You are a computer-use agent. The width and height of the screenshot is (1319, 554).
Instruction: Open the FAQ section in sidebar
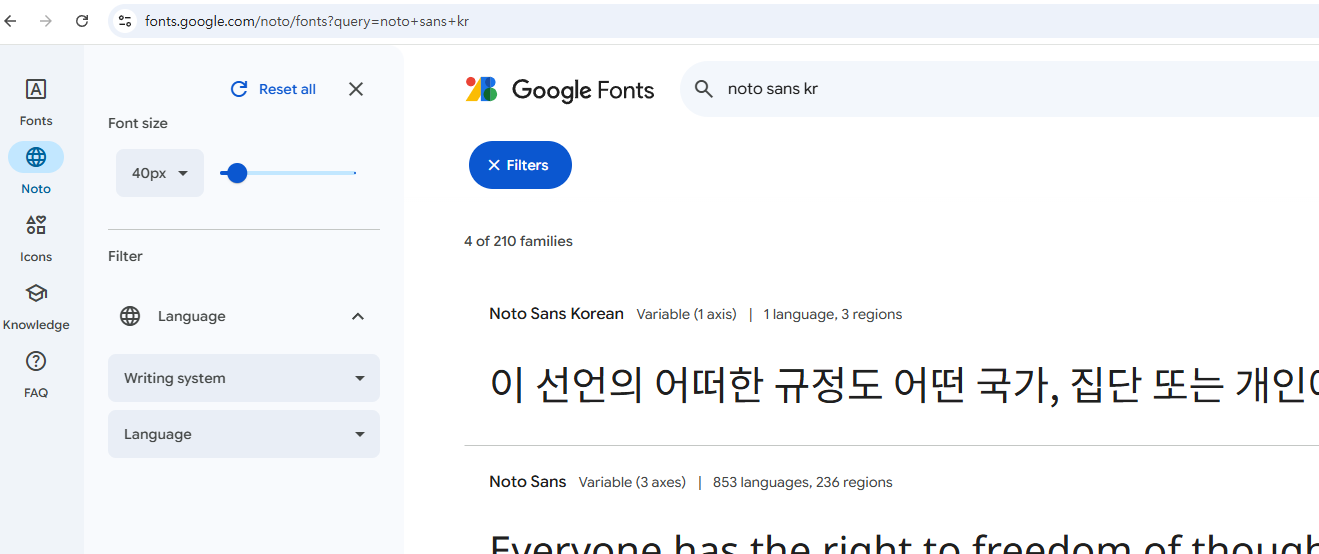36,375
